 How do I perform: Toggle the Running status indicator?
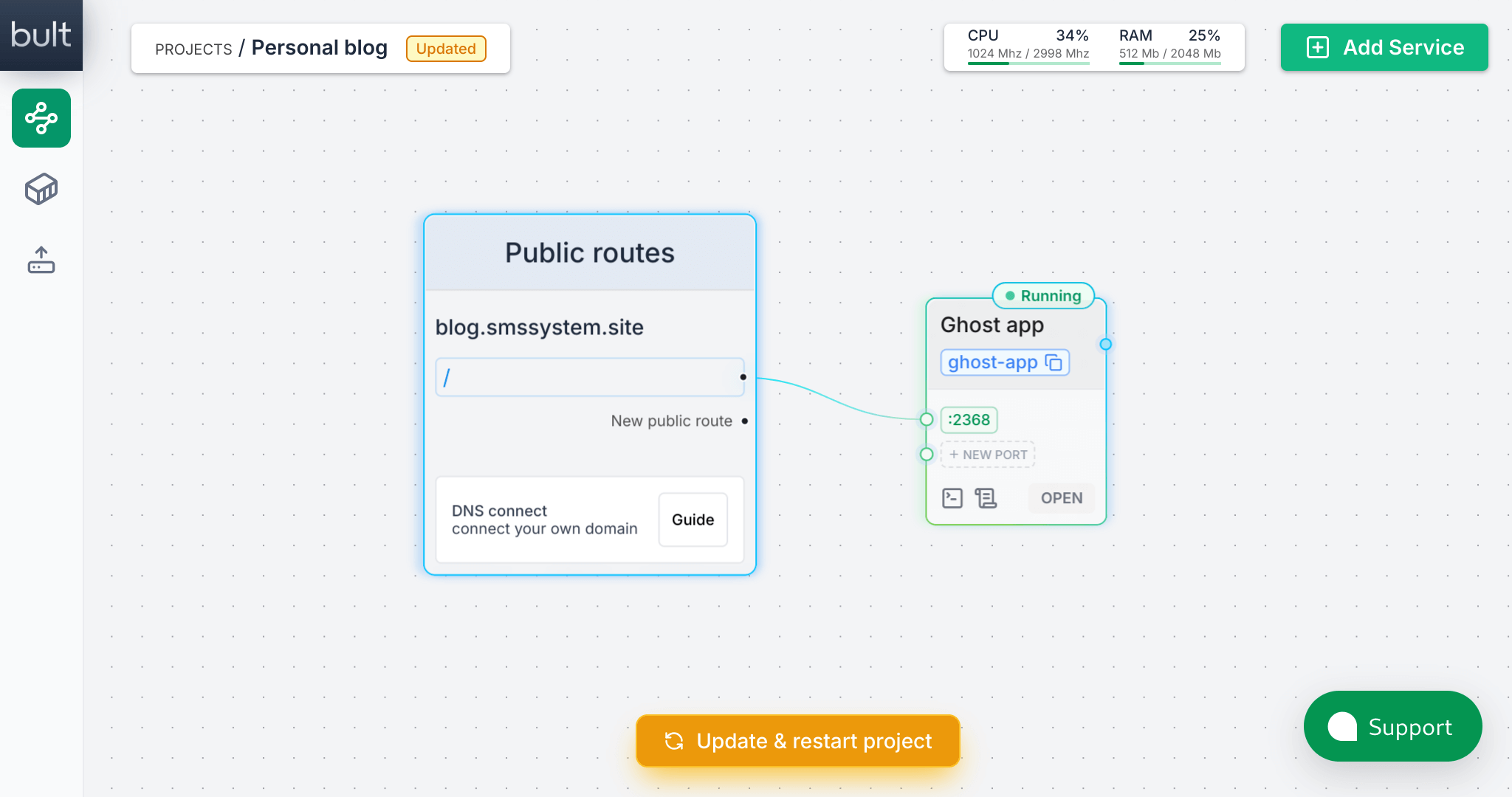[1044, 296]
